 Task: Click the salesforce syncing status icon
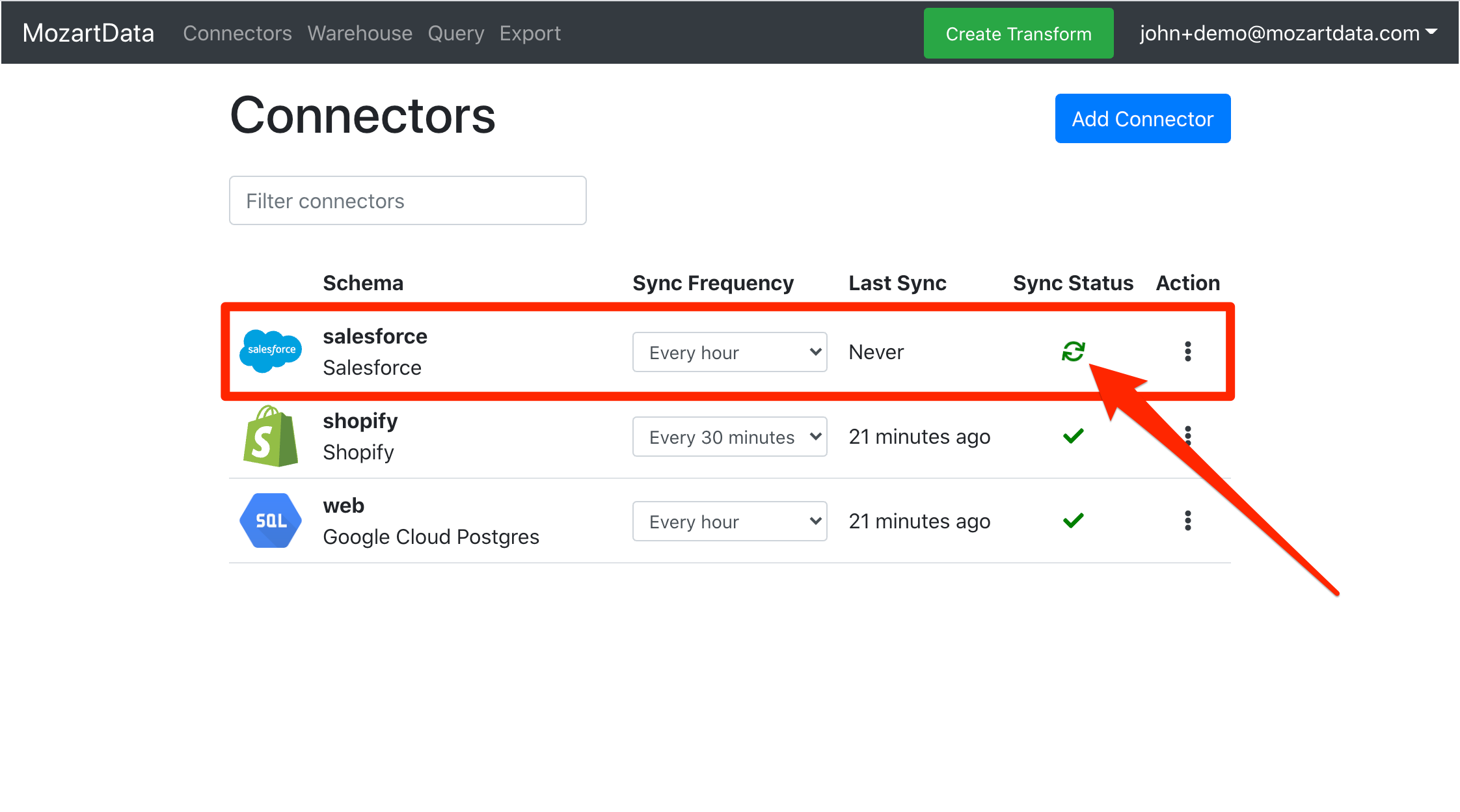(1073, 351)
